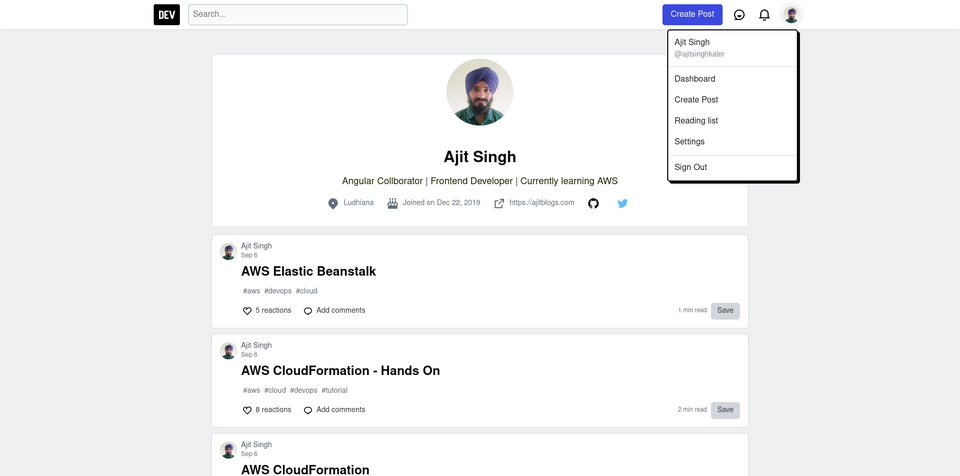
Task: Save the AWS CloudFormation - Hands On post
Action: (725, 410)
